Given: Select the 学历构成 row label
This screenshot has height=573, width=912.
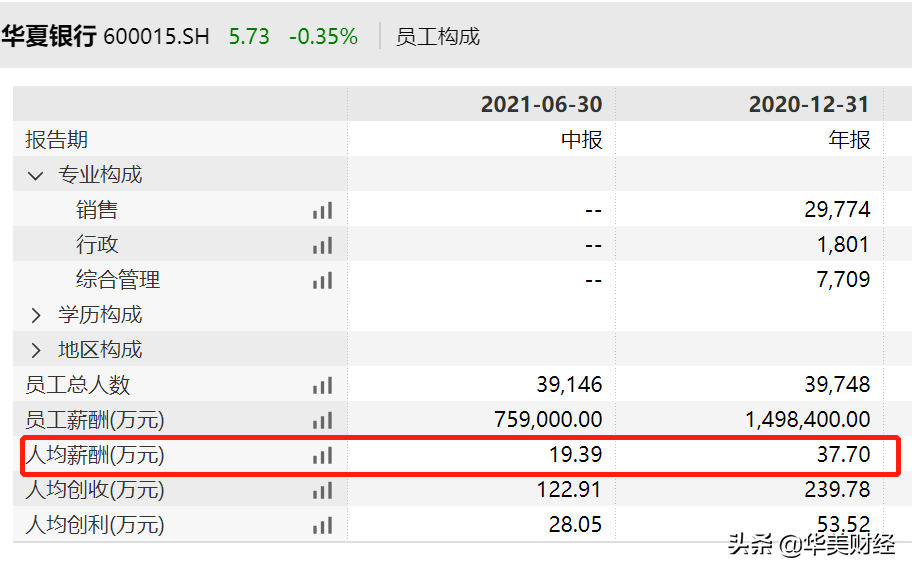Looking at the screenshot, I should 100,315.
